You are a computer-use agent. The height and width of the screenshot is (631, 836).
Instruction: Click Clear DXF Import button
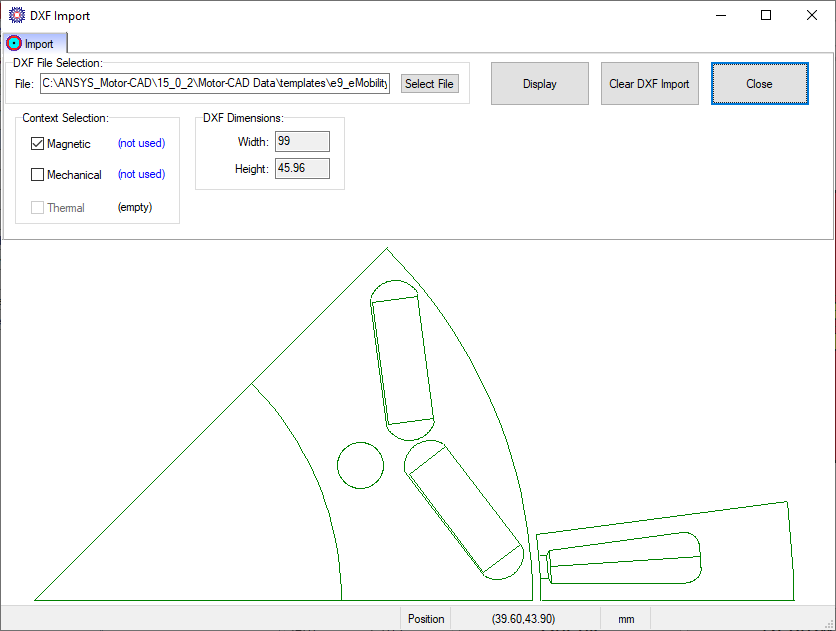pyautogui.click(x=649, y=84)
